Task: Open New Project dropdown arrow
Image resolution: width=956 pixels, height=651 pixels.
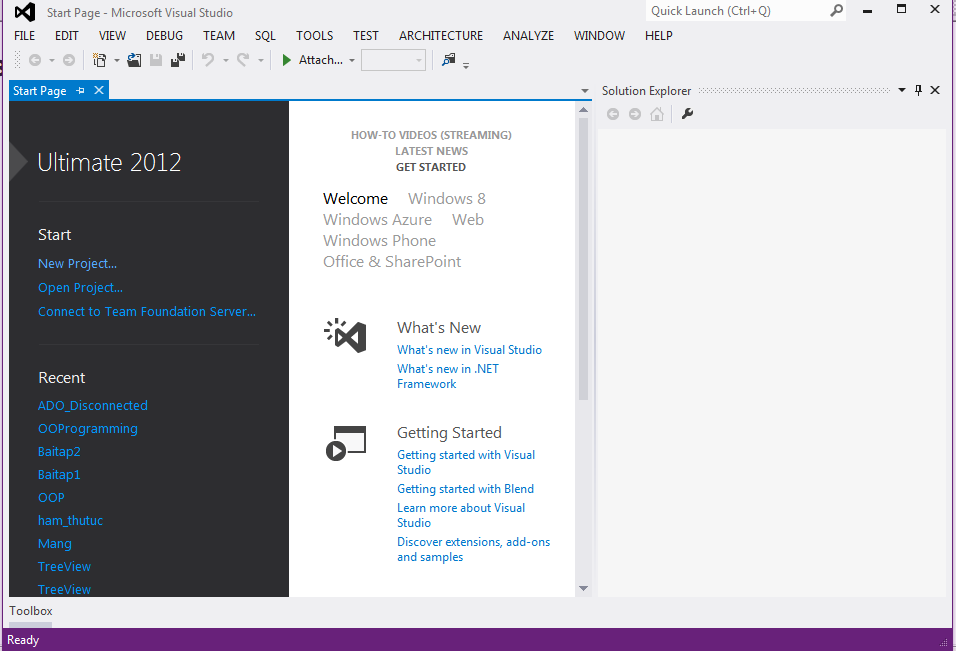Action: [x=116, y=60]
